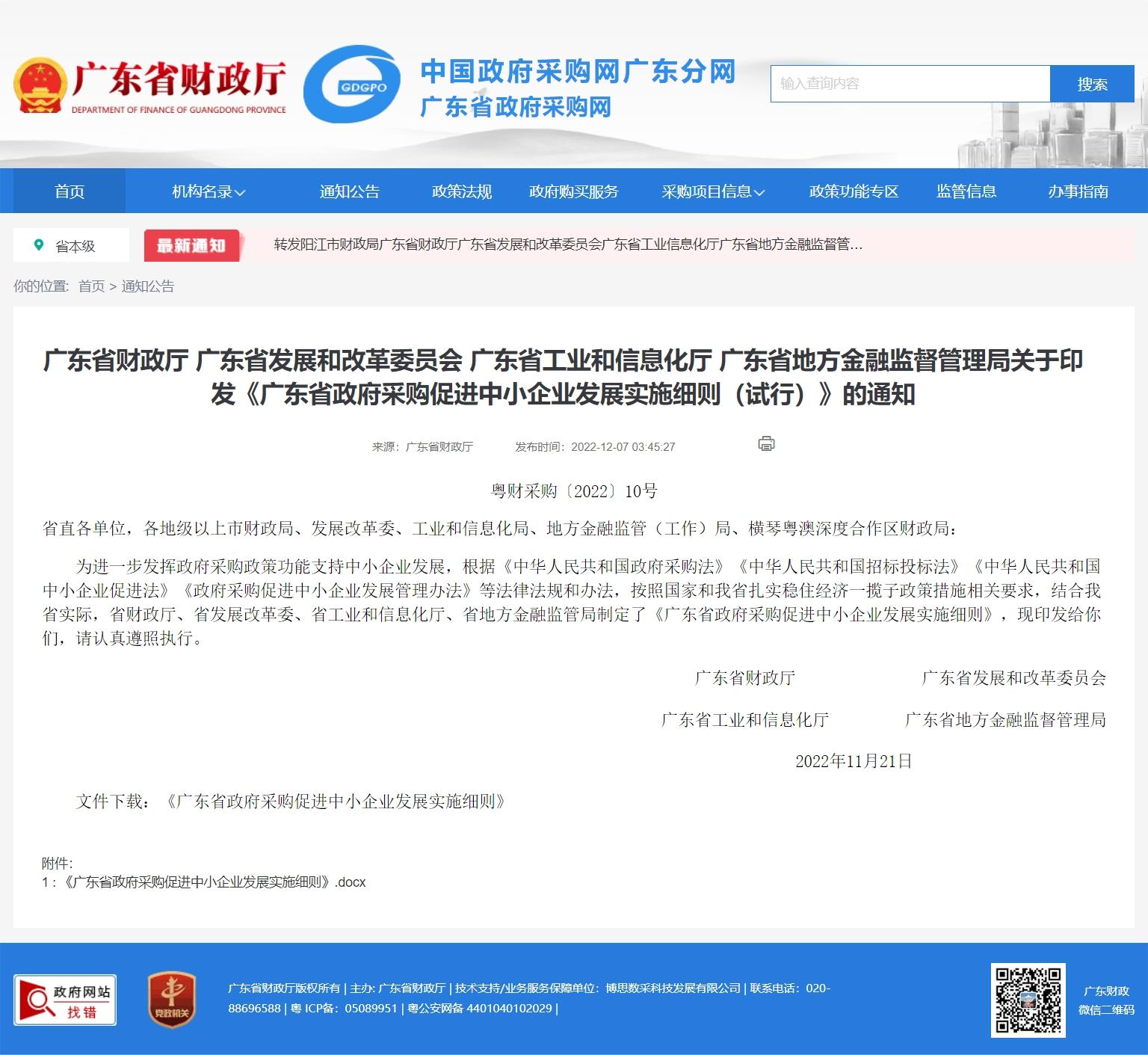Screen dimensions: 1148x1055
Task: Expand the 机构名录 dropdown chevron
Action: pyautogui.click(x=240, y=193)
